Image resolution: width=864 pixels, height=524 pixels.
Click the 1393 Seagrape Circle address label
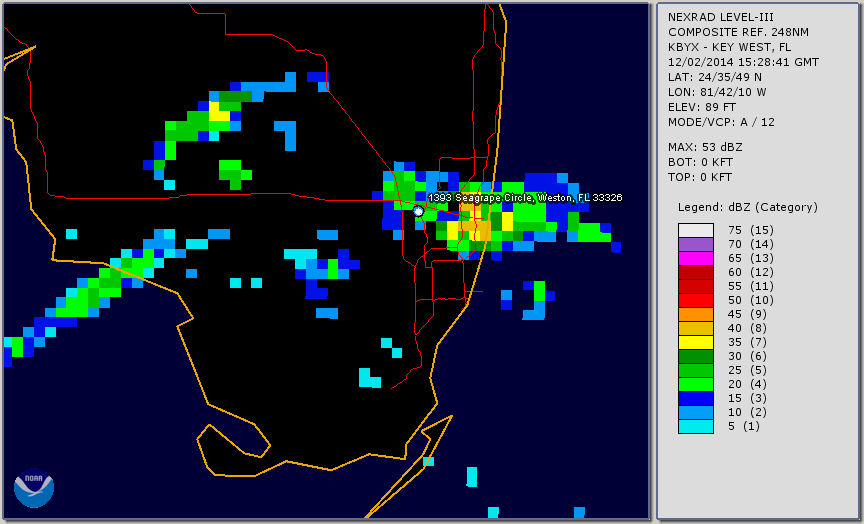[x=525, y=198]
